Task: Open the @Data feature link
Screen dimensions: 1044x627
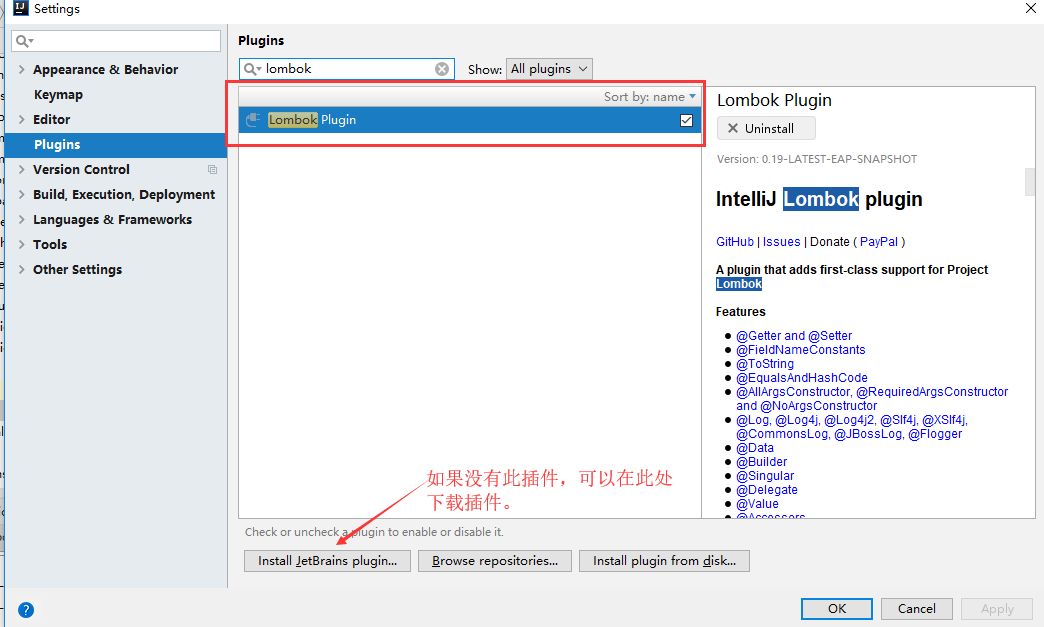Action: (x=755, y=448)
